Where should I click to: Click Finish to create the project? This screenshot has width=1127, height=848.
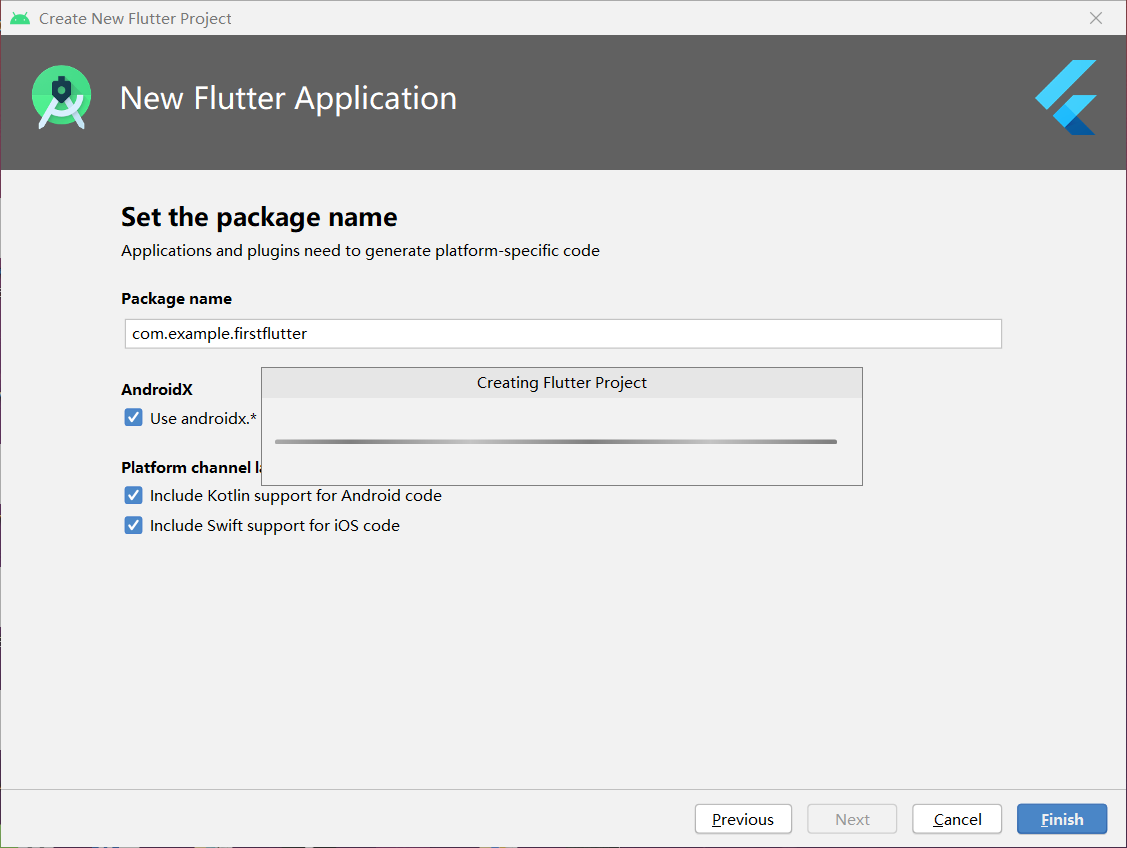[1062, 819]
